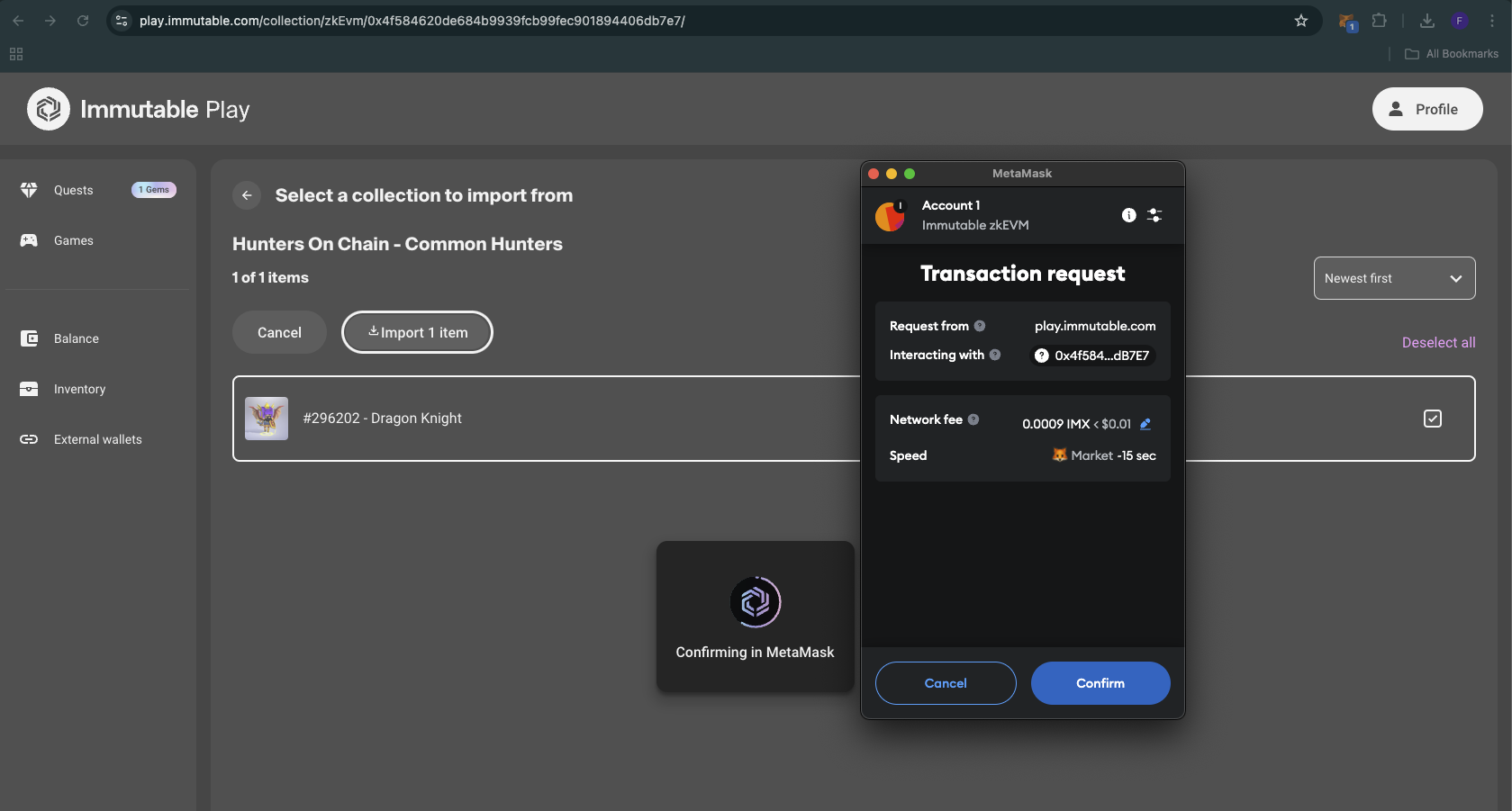Open the apps grid in bookmarks bar

tap(16, 54)
